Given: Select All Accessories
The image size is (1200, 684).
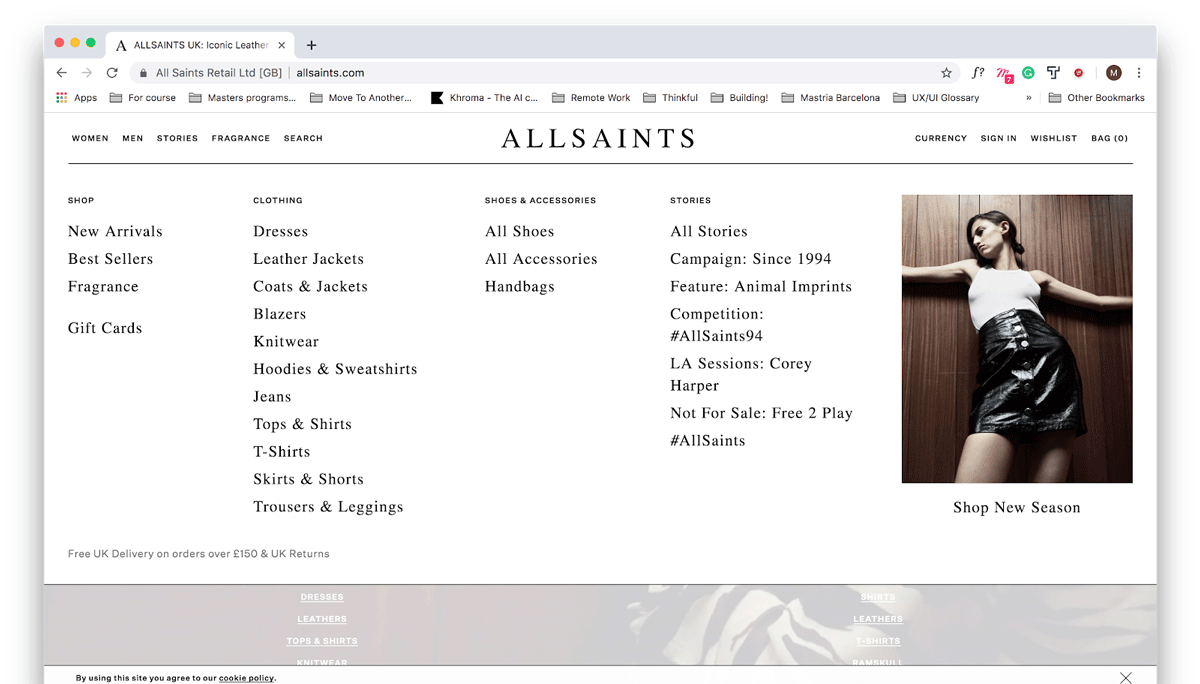Looking at the screenshot, I should (x=541, y=259).
